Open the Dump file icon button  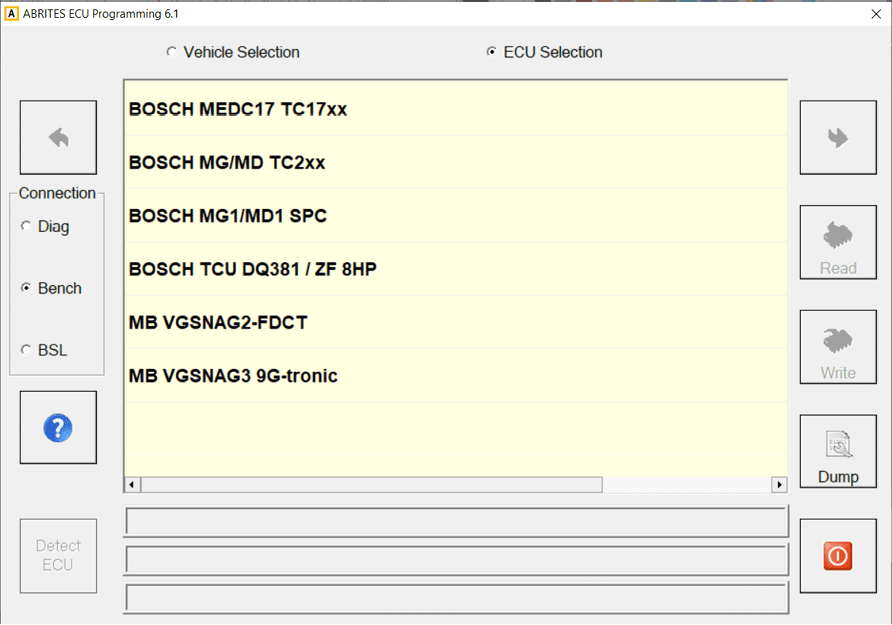[x=838, y=452]
